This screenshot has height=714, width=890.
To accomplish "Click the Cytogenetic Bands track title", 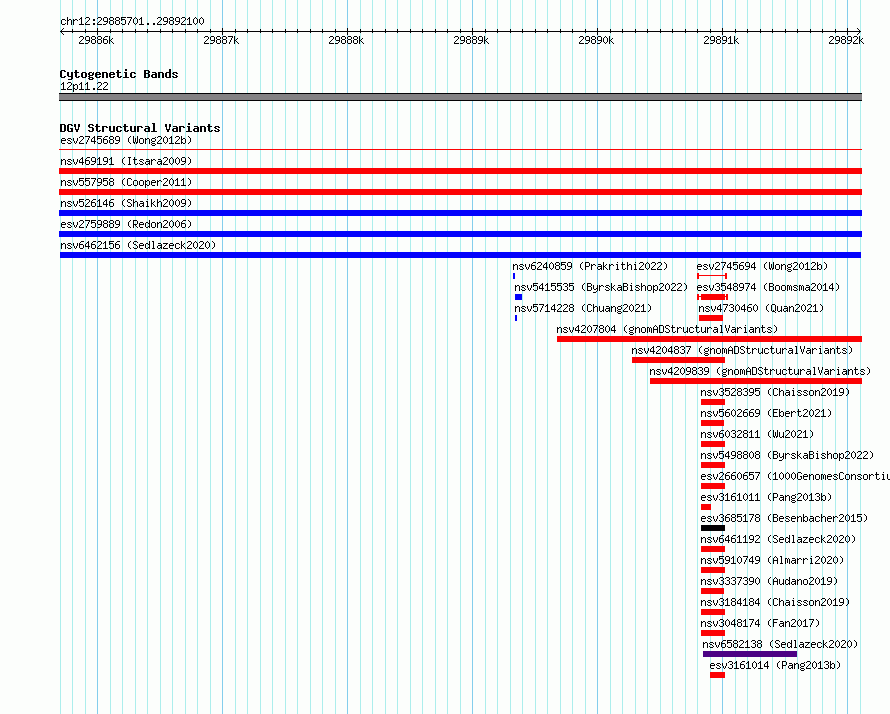I will point(119,74).
